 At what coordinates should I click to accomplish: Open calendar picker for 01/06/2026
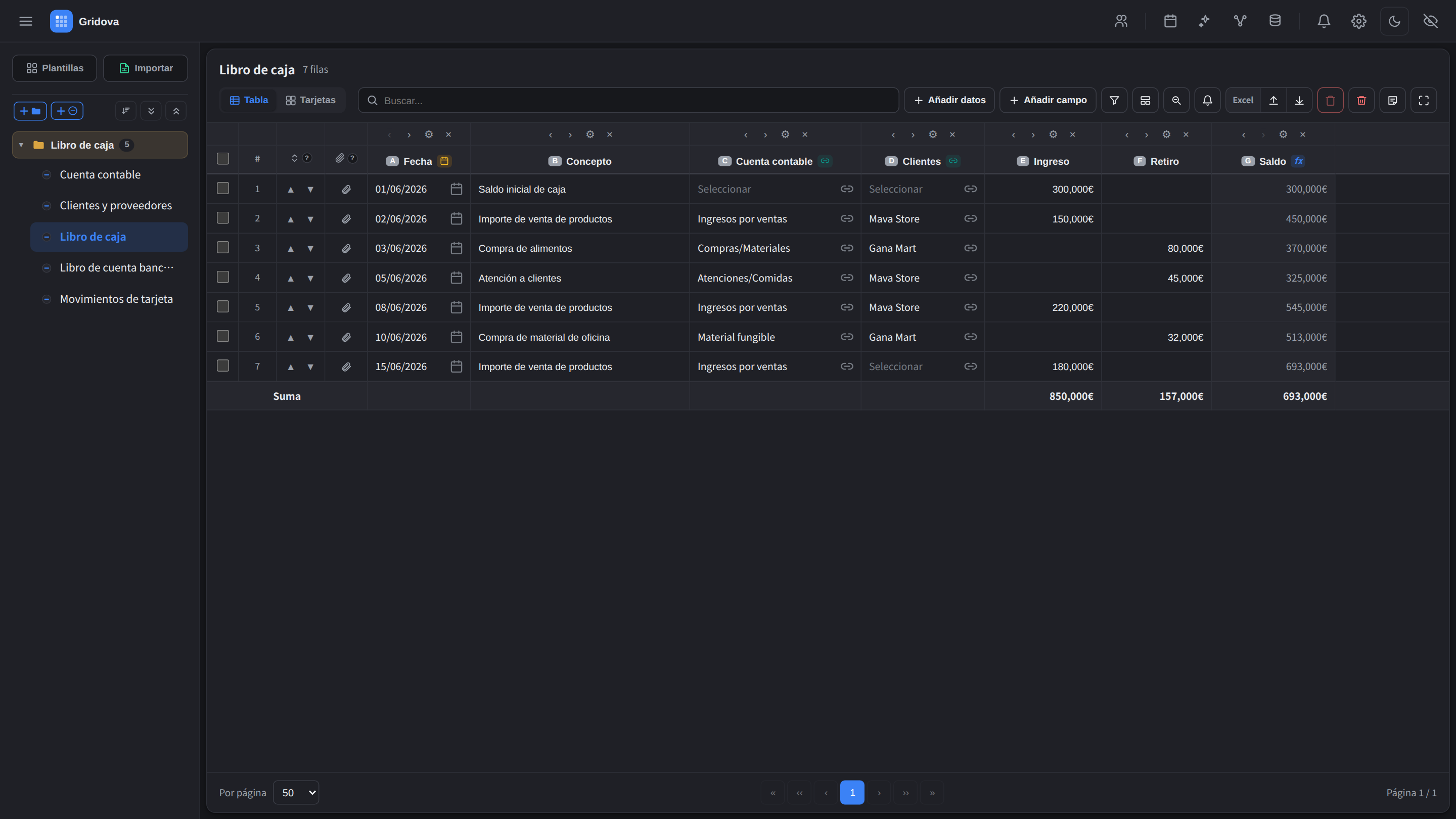(456, 189)
